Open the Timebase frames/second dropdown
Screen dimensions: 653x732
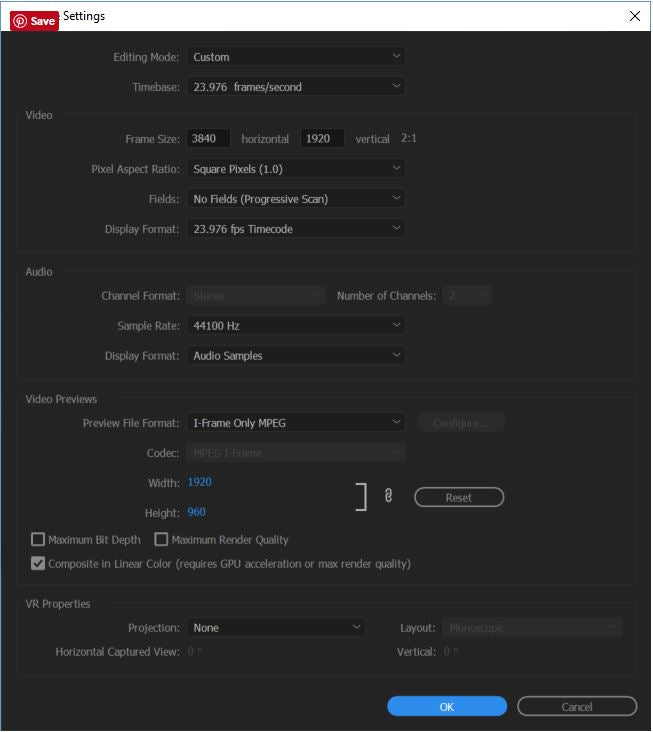[296, 87]
